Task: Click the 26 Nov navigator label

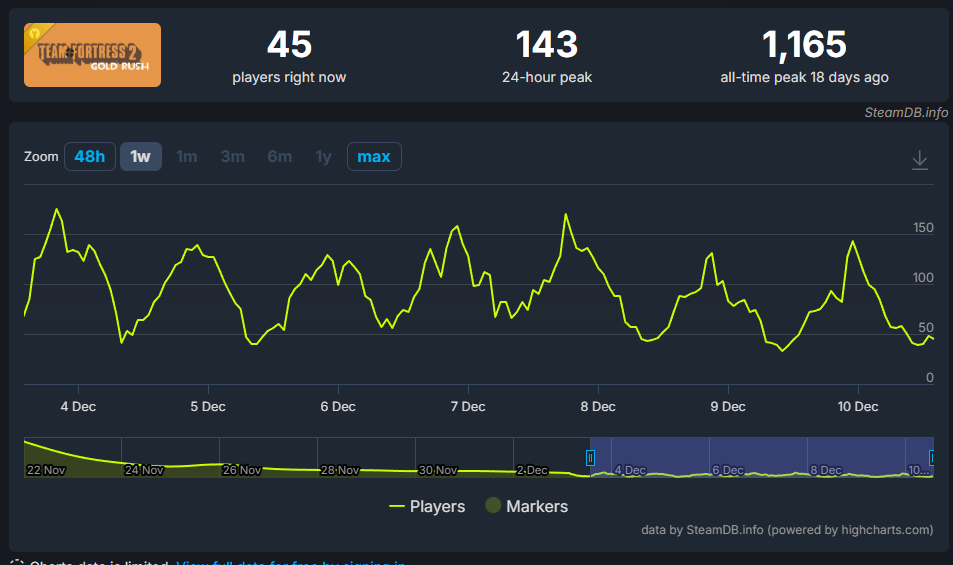Action: [x=242, y=470]
